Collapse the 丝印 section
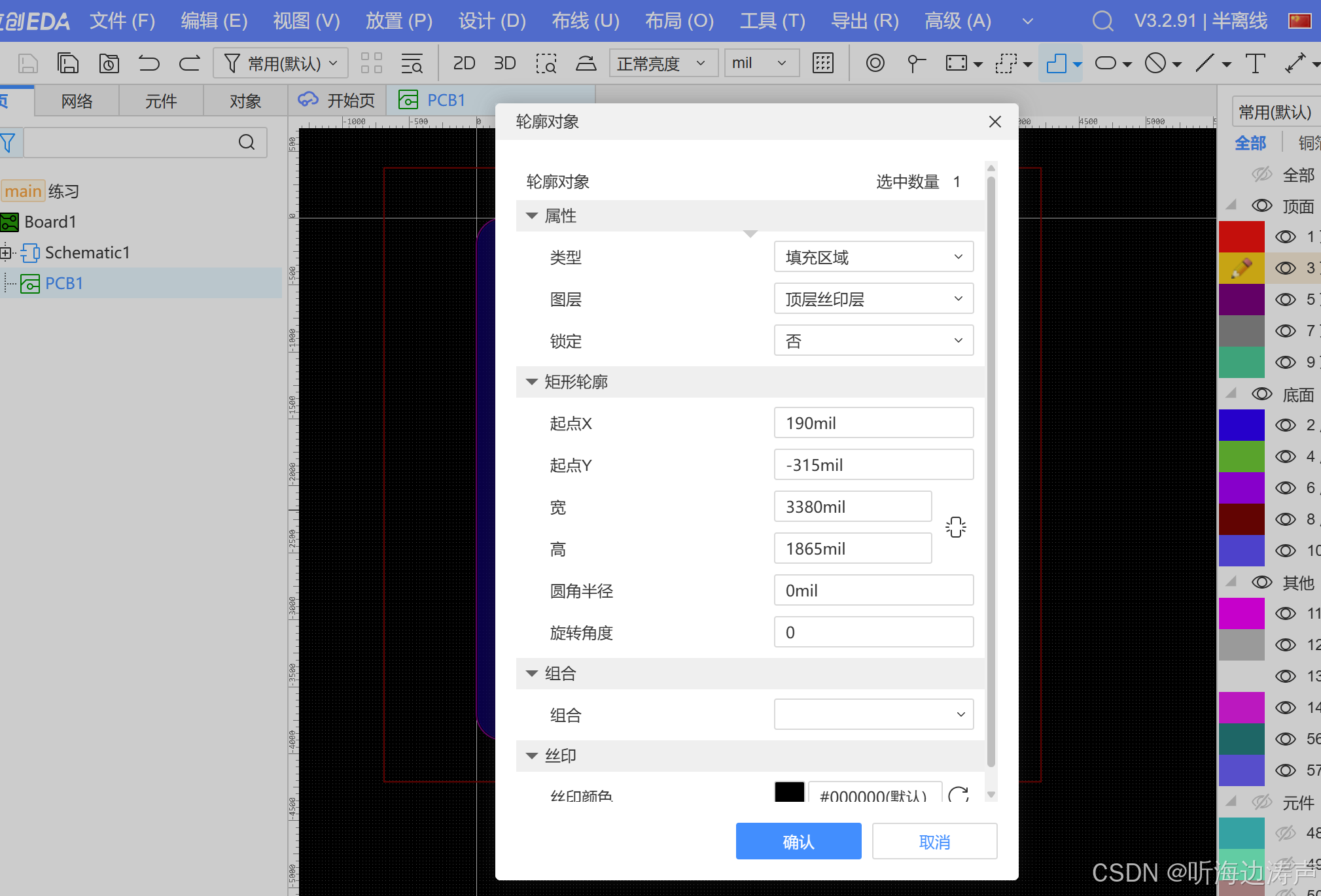The width and height of the screenshot is (1321, 896). (x=532, y=756)
